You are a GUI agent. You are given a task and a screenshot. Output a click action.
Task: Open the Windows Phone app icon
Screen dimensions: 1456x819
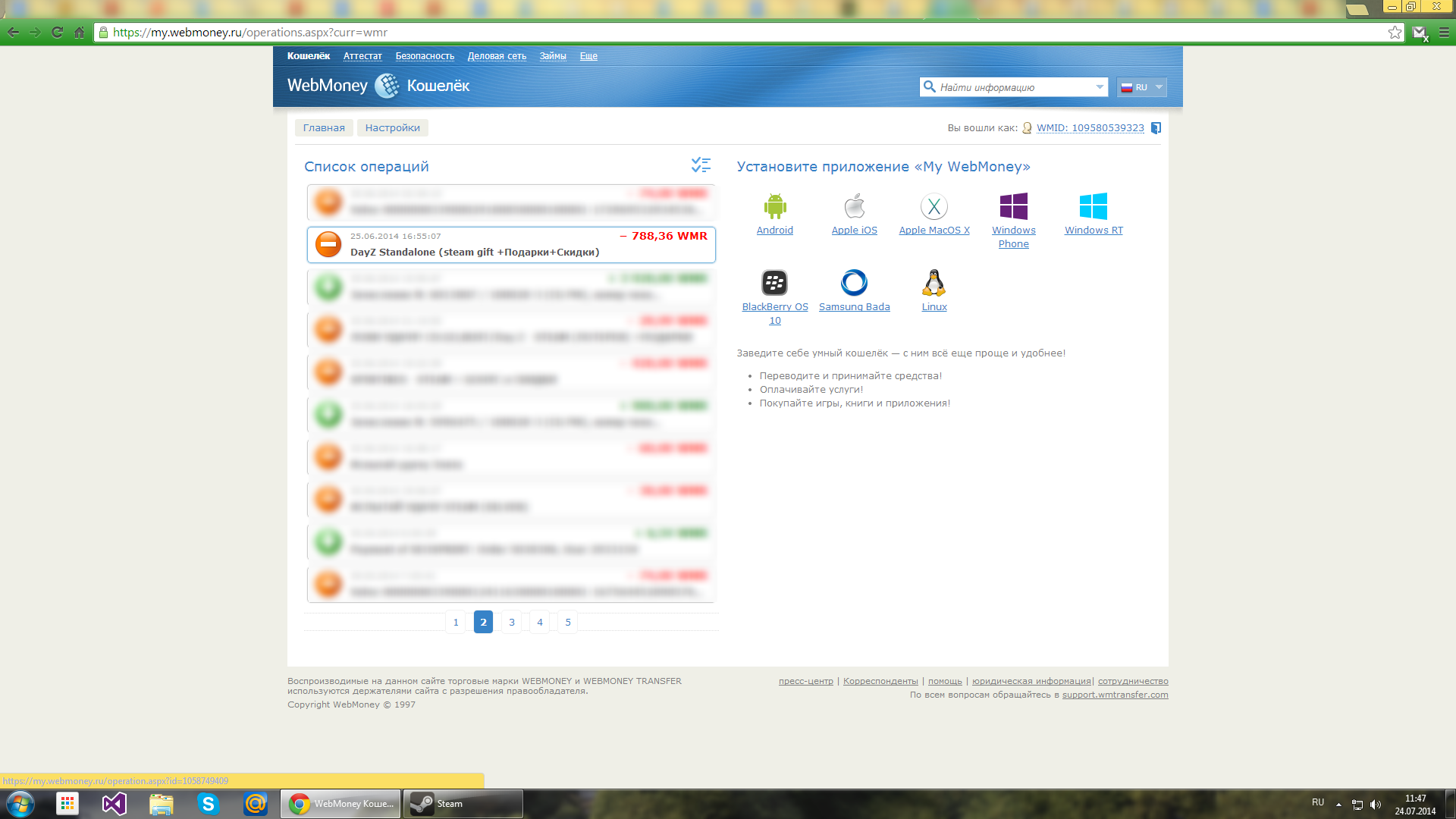1014,206
